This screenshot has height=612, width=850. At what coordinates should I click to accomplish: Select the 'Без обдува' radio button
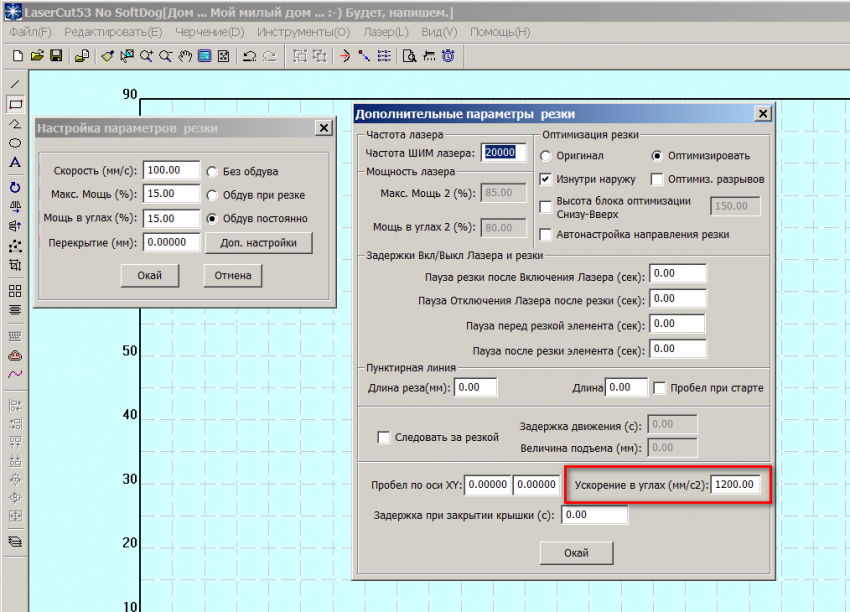point(212,171)
